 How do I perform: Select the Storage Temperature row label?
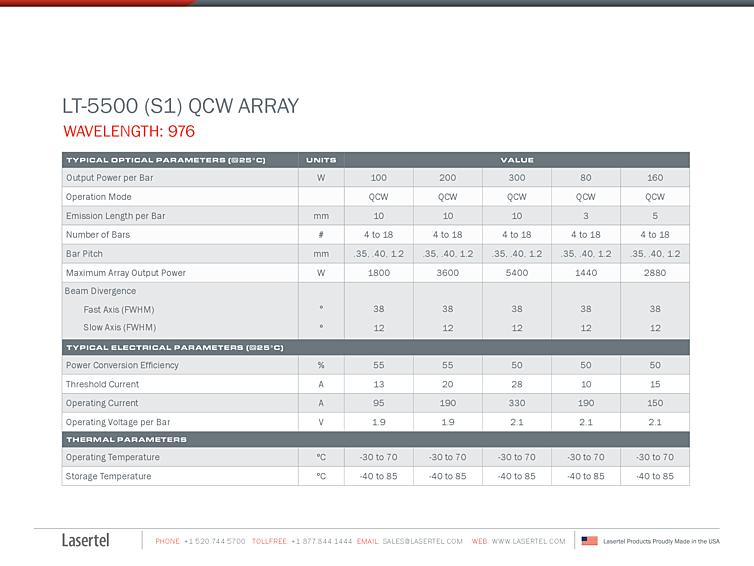point(109,476)
